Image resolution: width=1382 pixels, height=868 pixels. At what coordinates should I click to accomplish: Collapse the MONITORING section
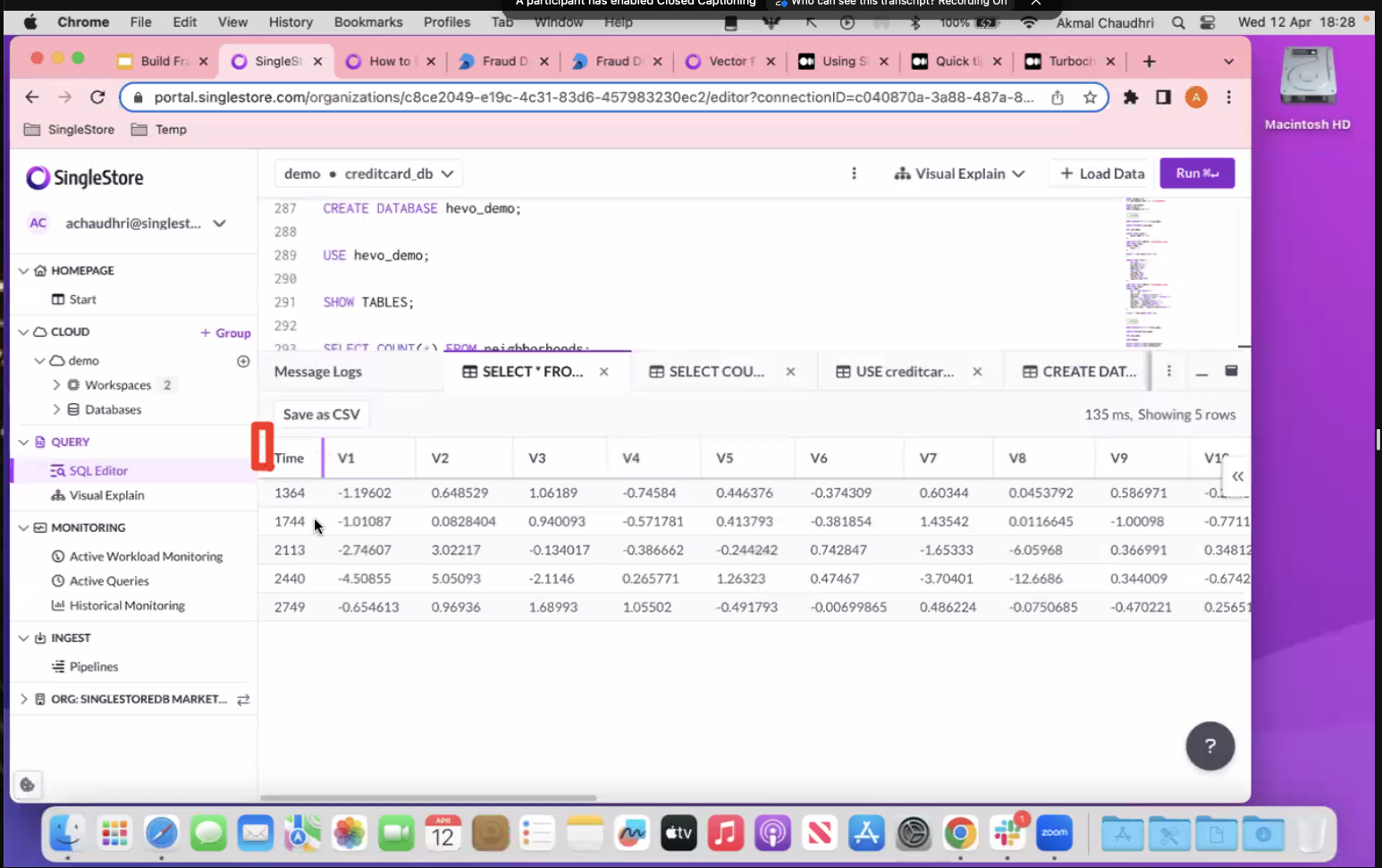tap(24, 527)
